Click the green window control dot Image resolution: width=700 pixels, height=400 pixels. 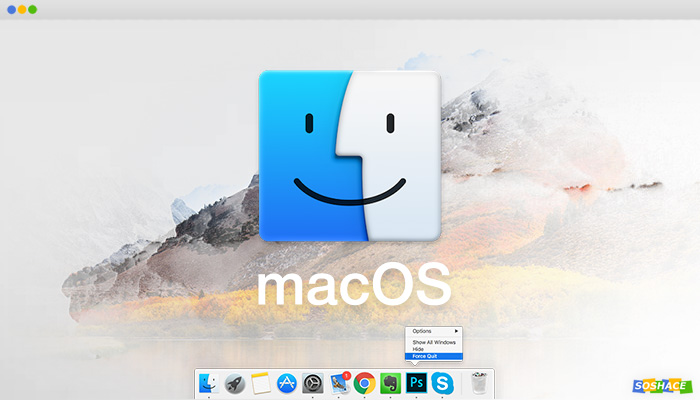[x=32, y=9]
